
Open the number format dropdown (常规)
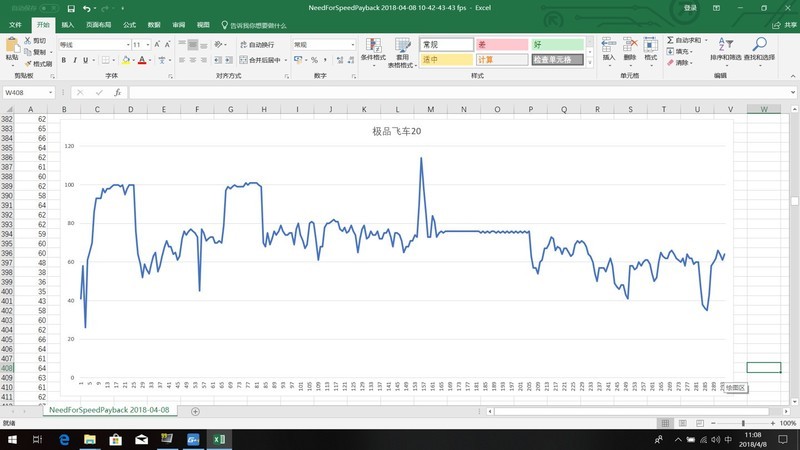coord(353,45)
